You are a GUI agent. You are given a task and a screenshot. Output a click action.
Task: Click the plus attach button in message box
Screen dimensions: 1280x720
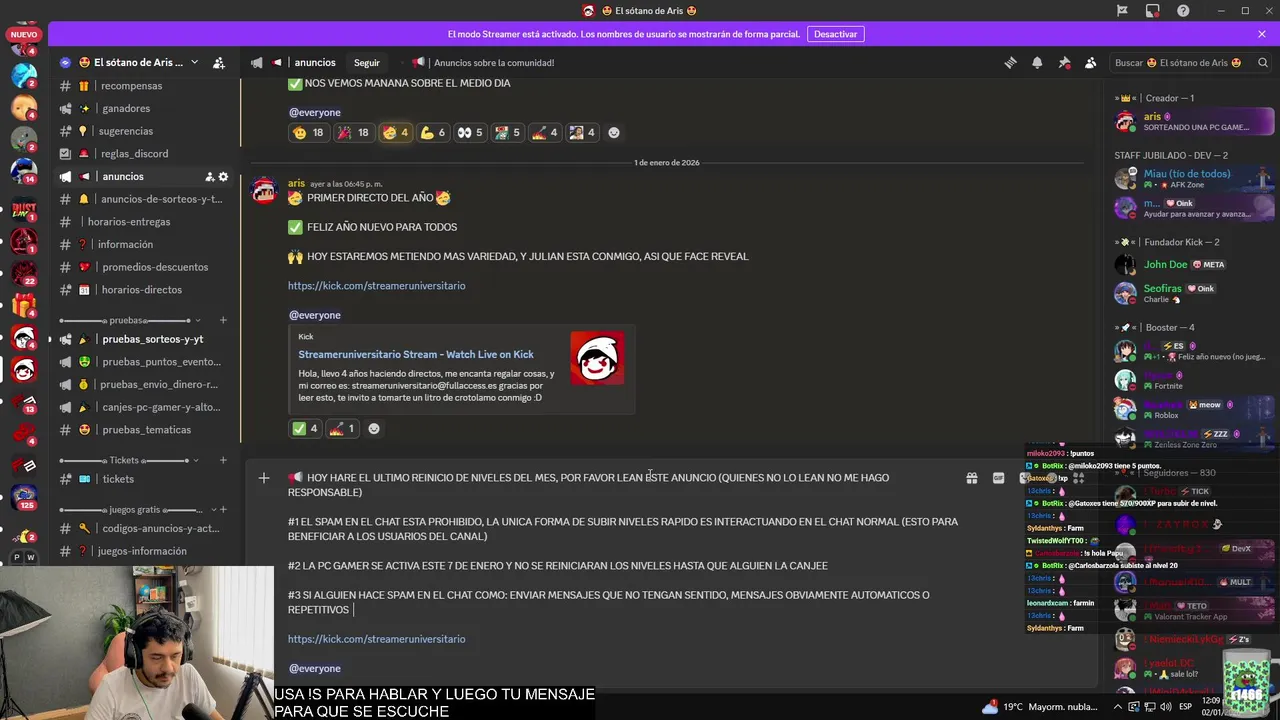(x=264, y=478)
